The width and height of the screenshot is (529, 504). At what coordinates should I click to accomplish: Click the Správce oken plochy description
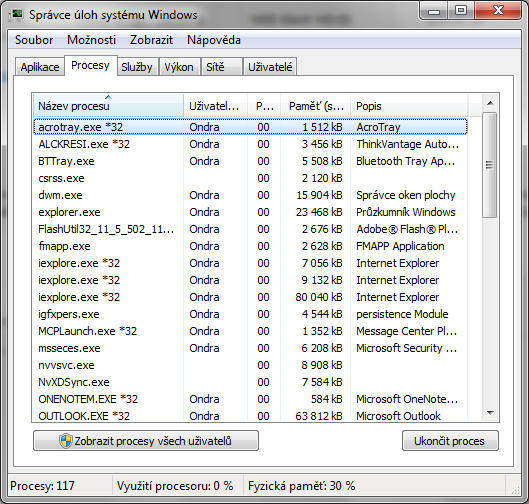pos(406,195)
